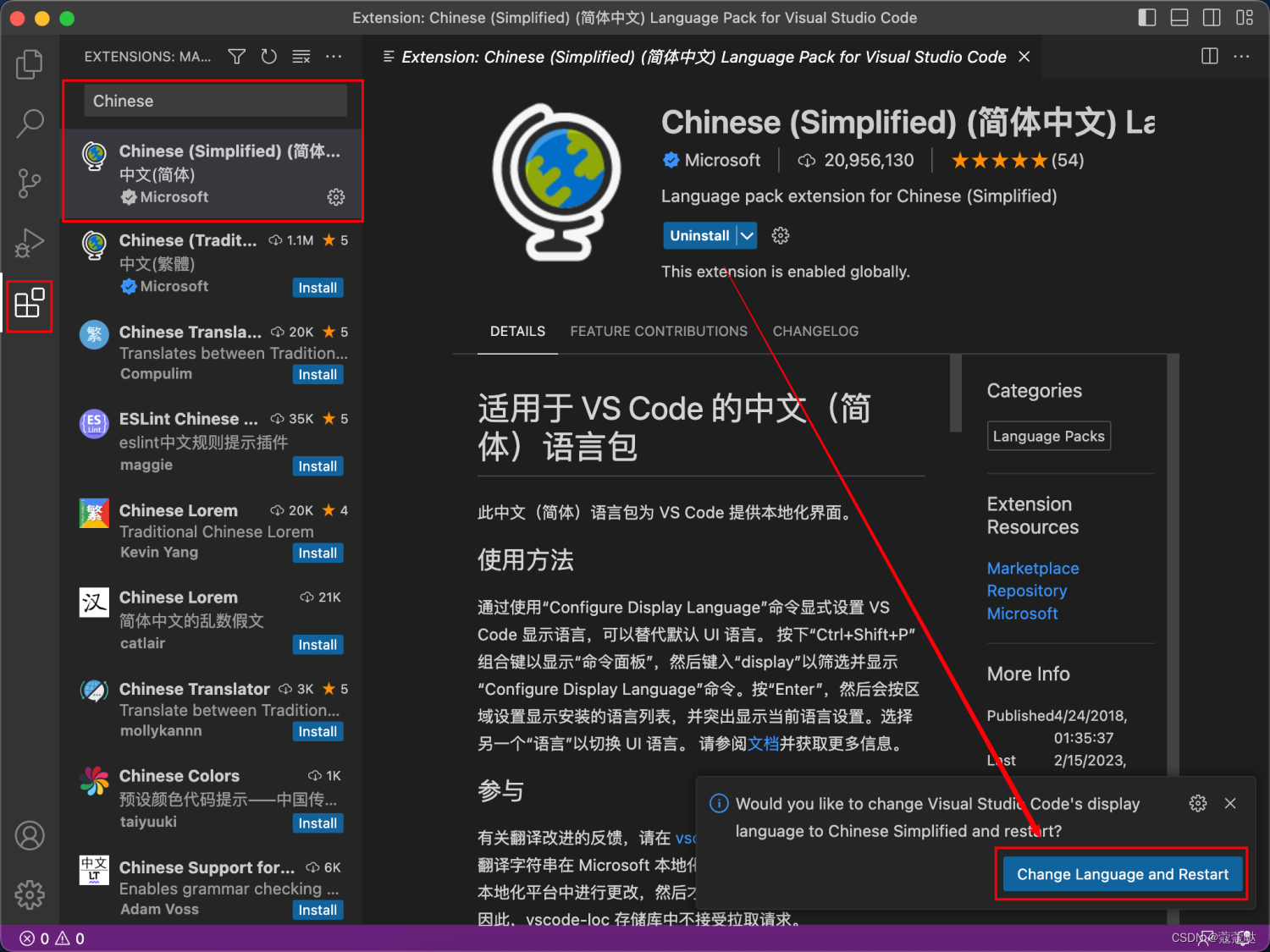Viewport: 1270px width, 952px height.
Task: Open the Extensions view
Action: click(x=30, y=303)
